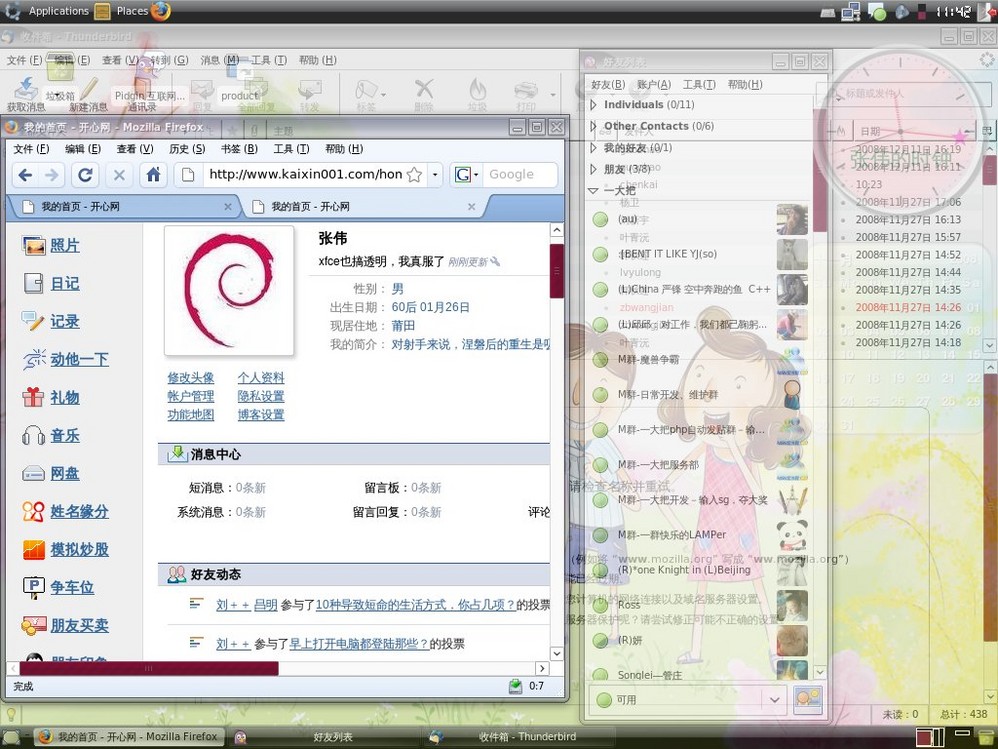Viewport: 998px width, 749px height.
Task: Switch to 收件箱 - Thunderbird in taskbar
Action: (517, 736)
